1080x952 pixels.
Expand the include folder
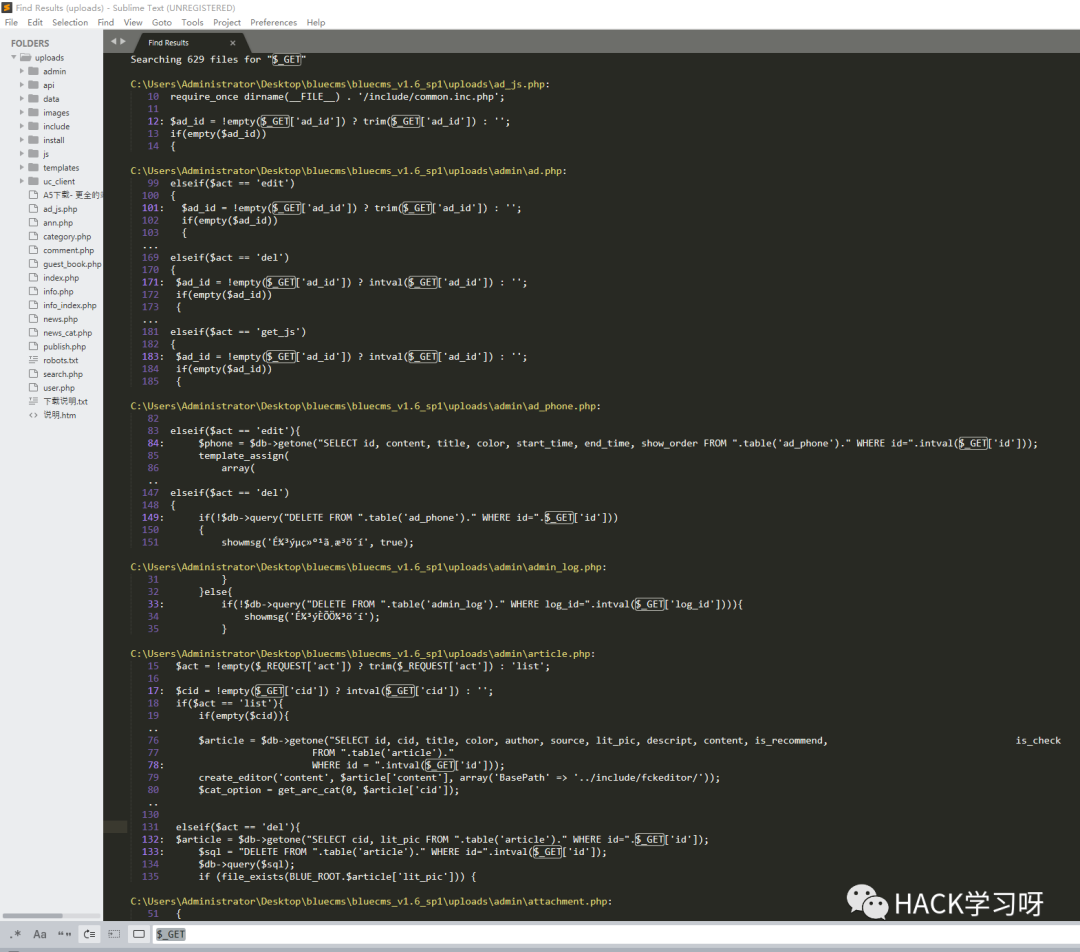click(21, 126)
